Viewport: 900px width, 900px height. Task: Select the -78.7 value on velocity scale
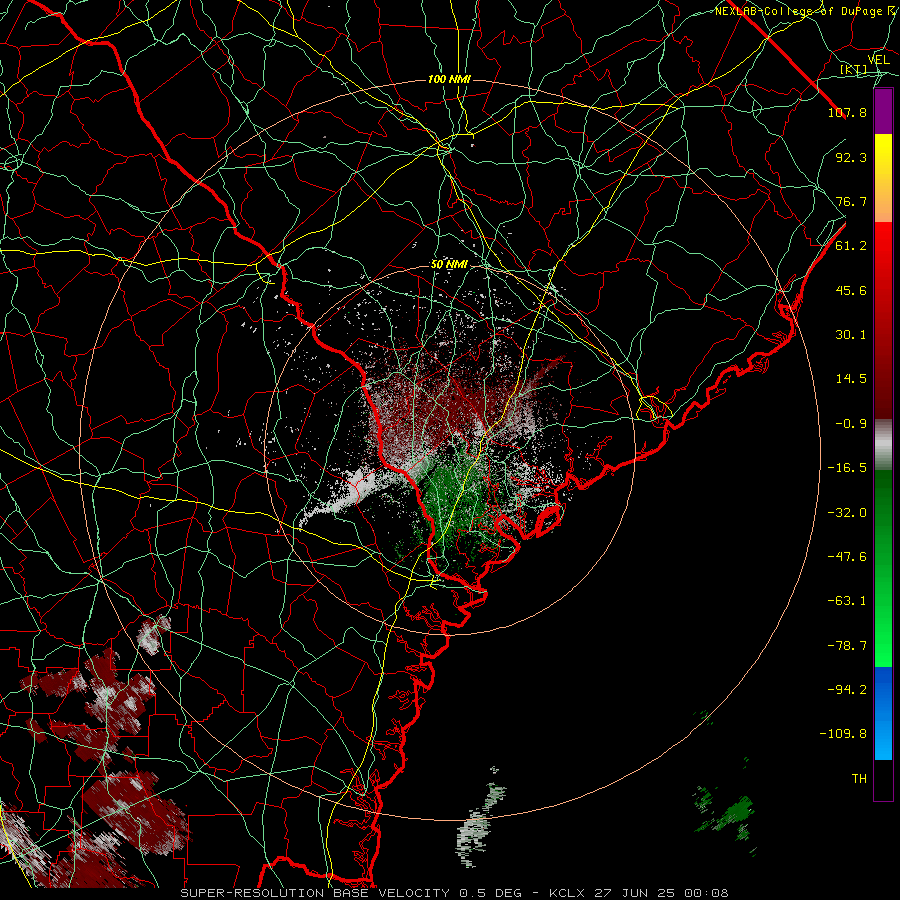pyautogui.click(x=847, y=646)
